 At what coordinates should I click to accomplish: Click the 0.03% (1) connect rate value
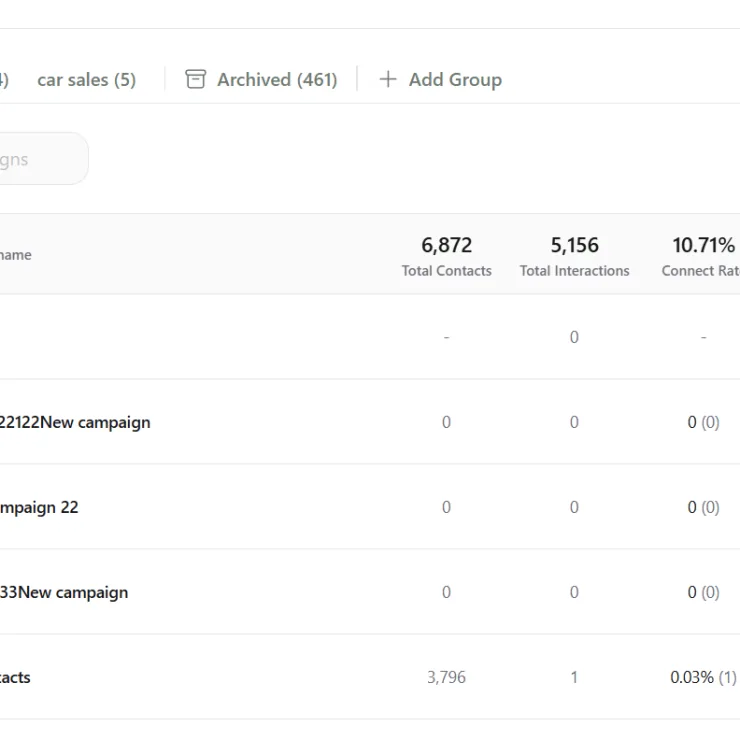(703, 677)
